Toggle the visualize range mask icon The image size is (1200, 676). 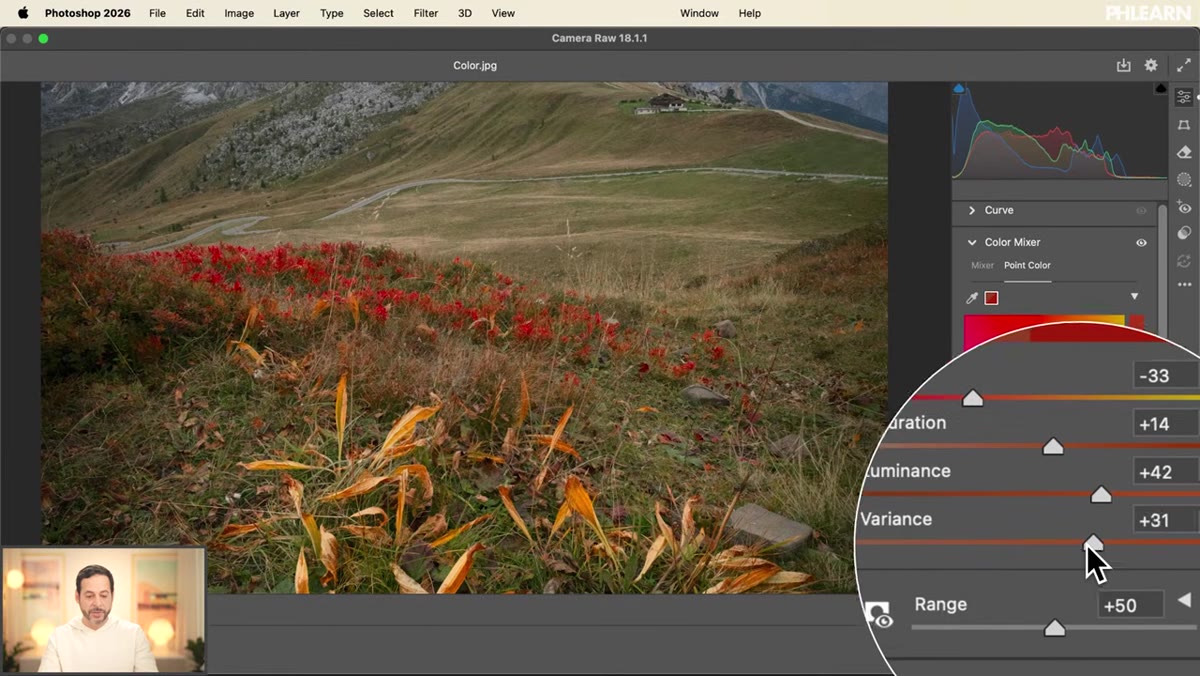878,614
